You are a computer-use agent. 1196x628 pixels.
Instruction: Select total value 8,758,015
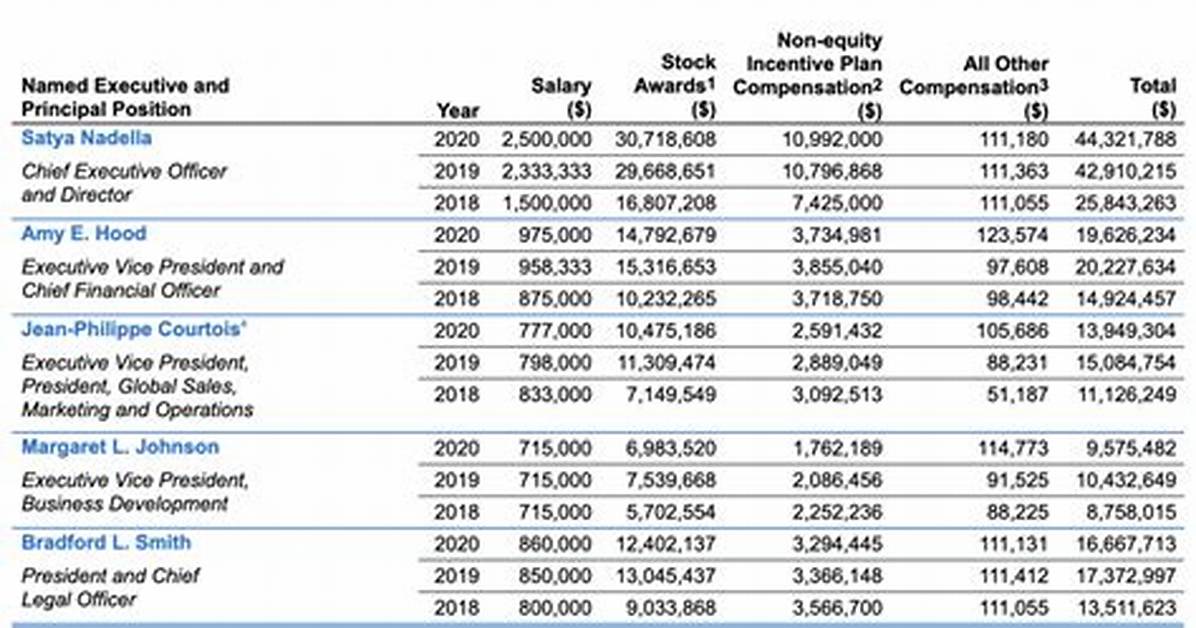tap(1131, 512)
